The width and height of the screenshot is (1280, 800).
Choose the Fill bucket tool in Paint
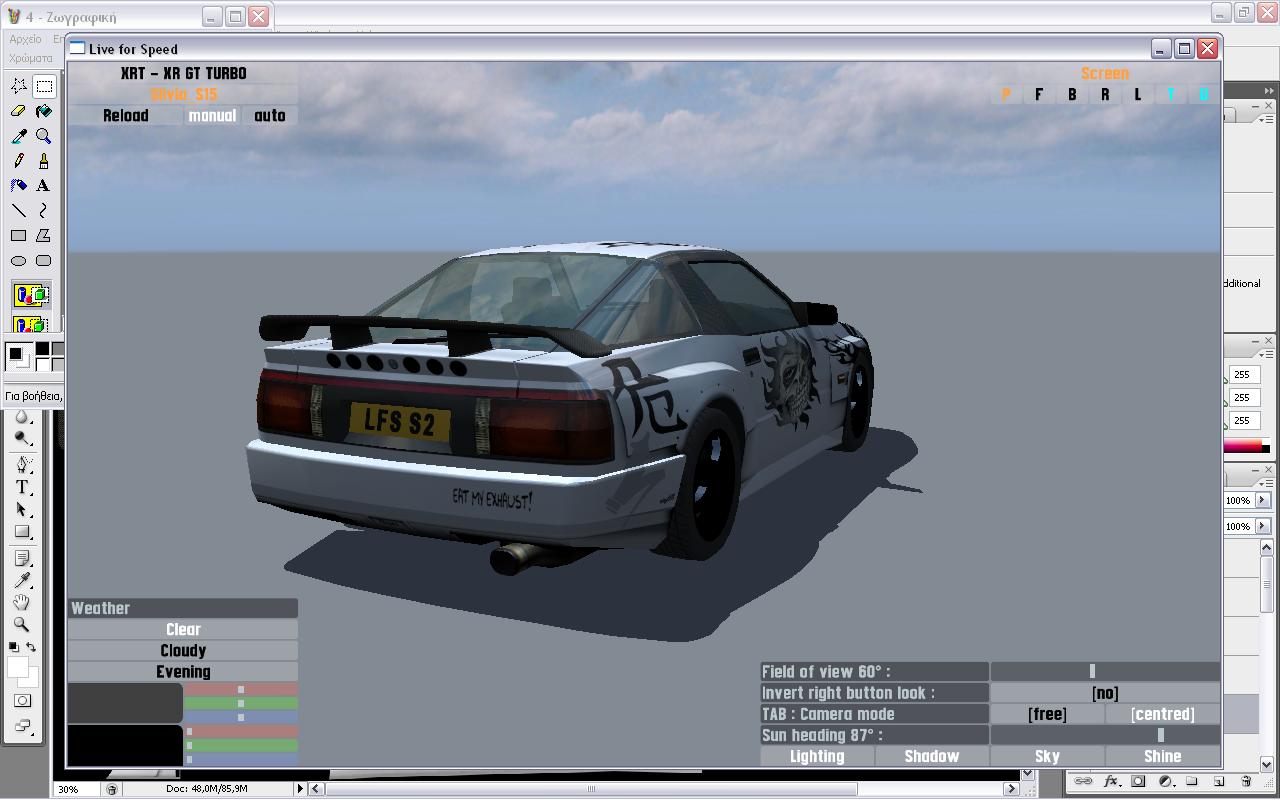click(44, 112)
